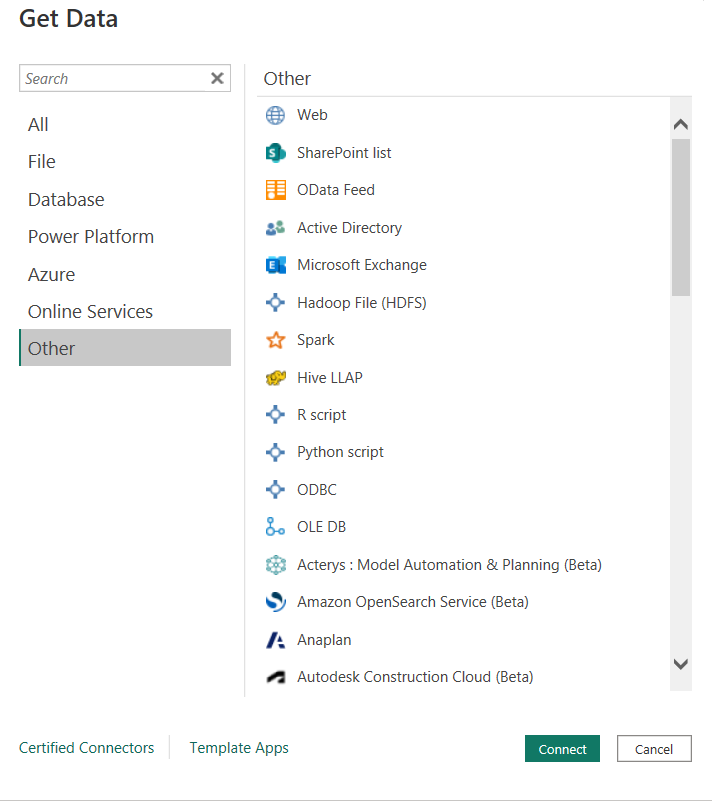Select the SharePoint list icon
Image resolution: width=712 pixels, height=806 pixels.
pyautogui.click(x=275, y=153)
